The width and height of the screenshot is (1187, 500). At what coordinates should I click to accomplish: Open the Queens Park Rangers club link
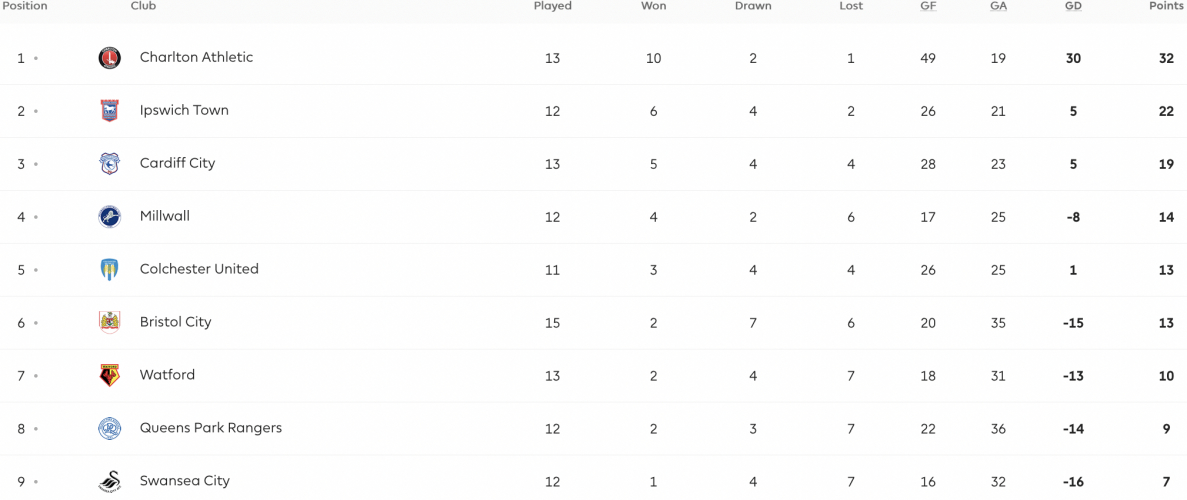tap(210, 428)
